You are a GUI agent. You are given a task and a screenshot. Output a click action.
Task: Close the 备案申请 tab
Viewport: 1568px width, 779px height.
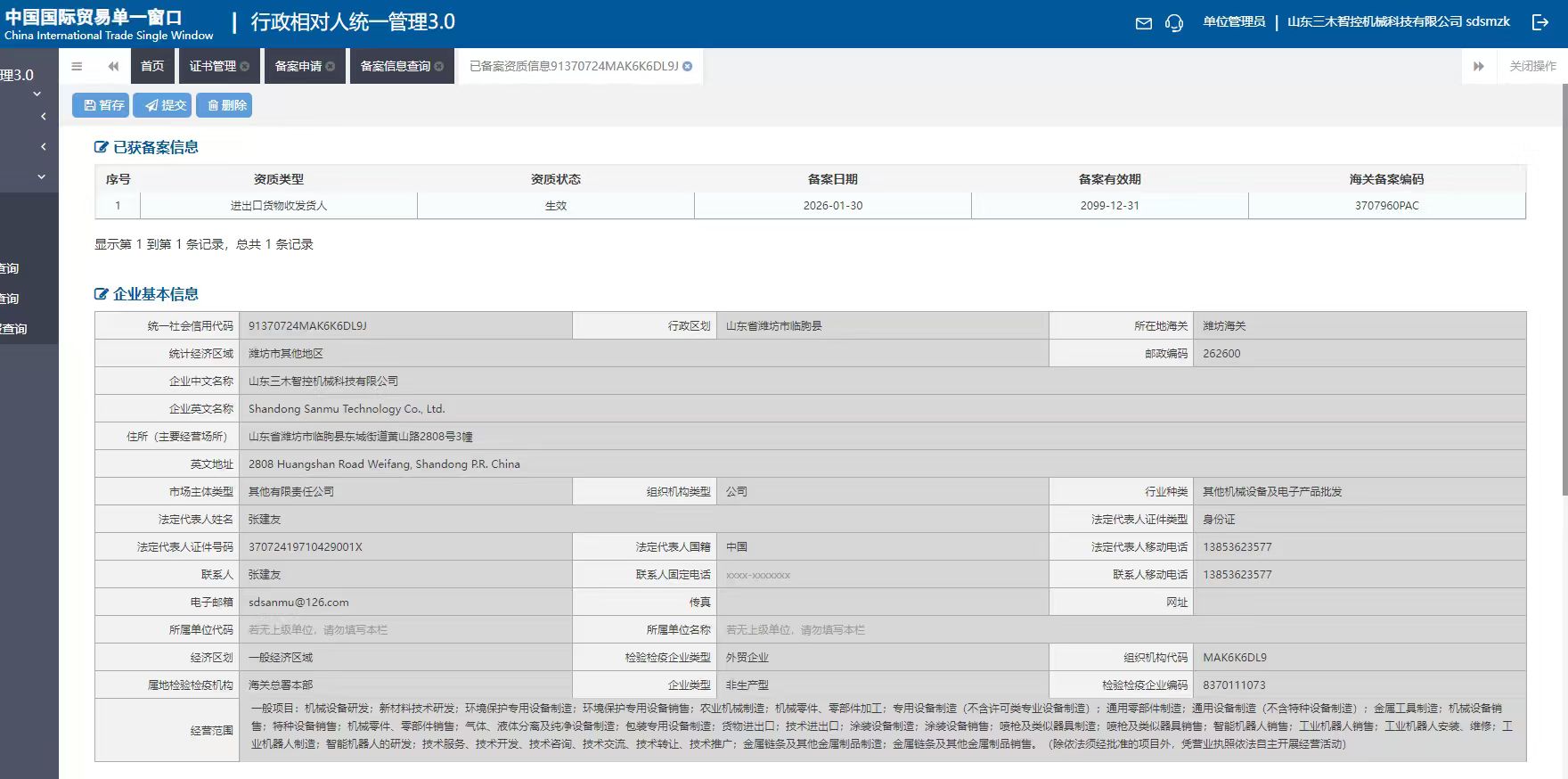[x=330, y=66]
